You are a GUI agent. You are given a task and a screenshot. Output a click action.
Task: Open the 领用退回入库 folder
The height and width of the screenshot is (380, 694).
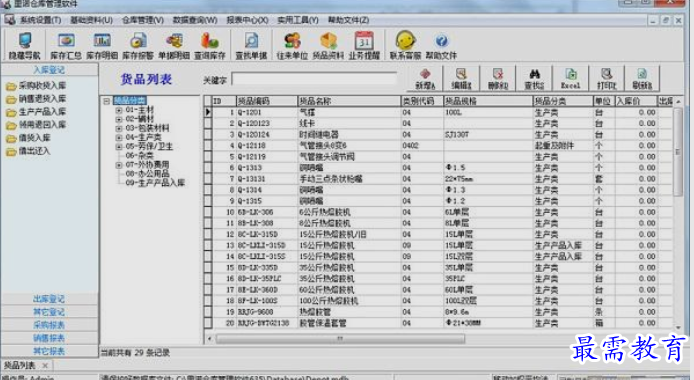(x=36, y=125)
